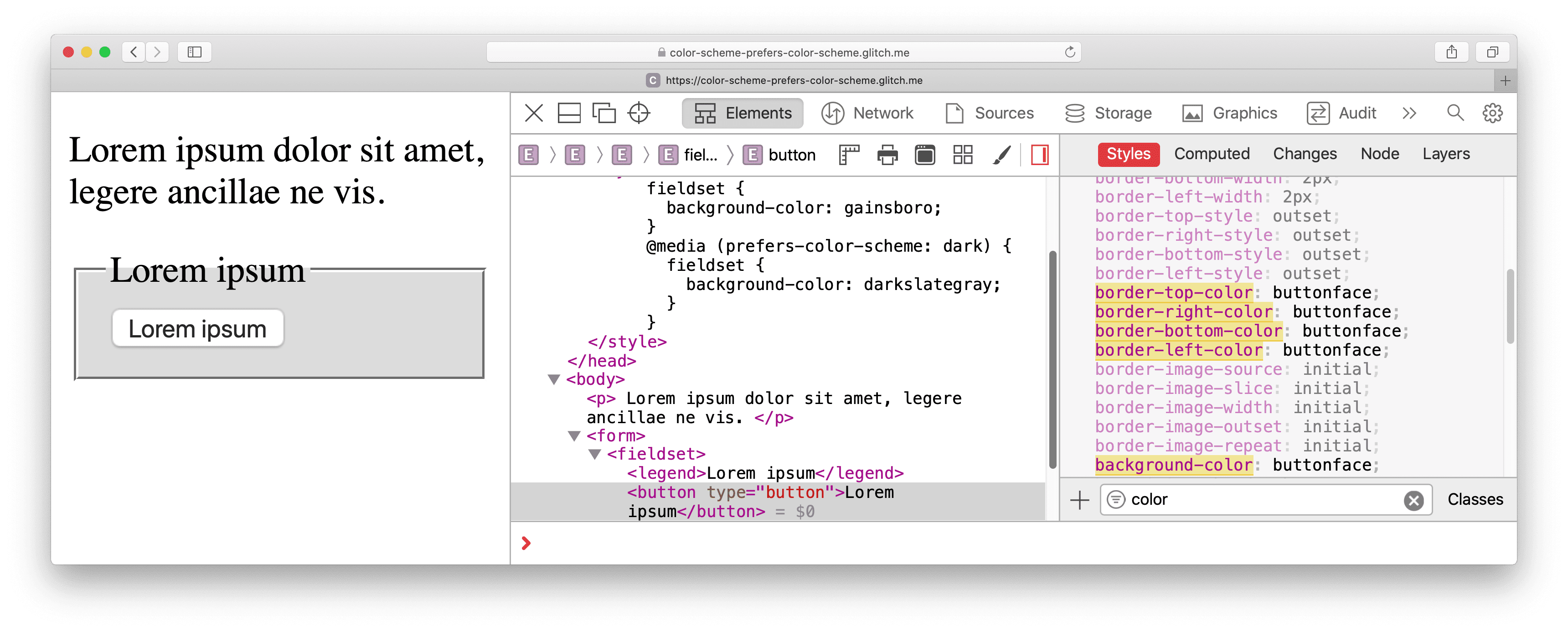Image resolution: width=1568 pixels, height=632 pixels.
Task: Toggle the Node panel view
Action: click(1378, 153)
